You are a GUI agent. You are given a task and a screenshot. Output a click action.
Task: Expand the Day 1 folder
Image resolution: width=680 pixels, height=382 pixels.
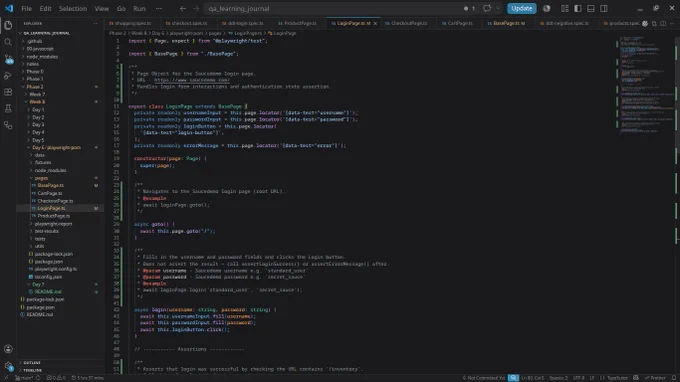60,110
